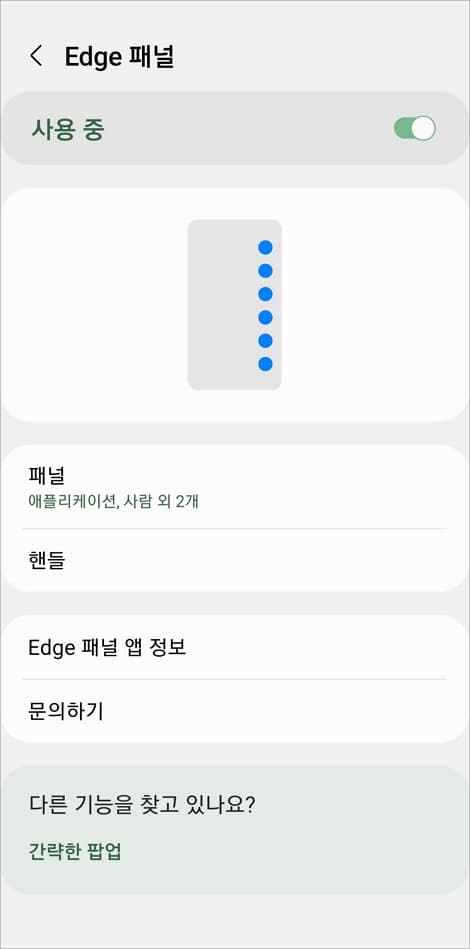Viewport: 470px width, 949px height.
Task: Open the 핸들 settings entry
Action: pos(235,560)
